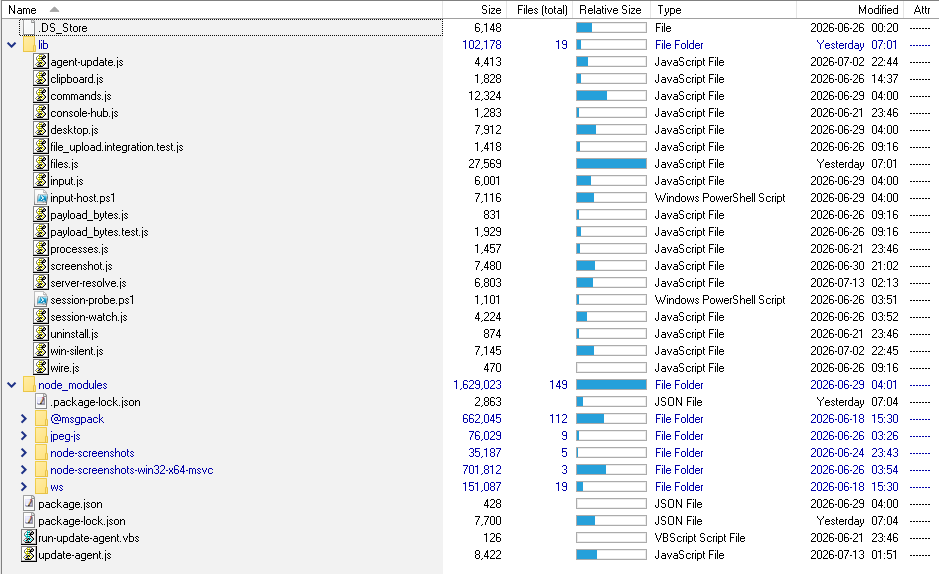939x574 pixels.
Task: Click the node_modules folder icon
Action: 29,385
